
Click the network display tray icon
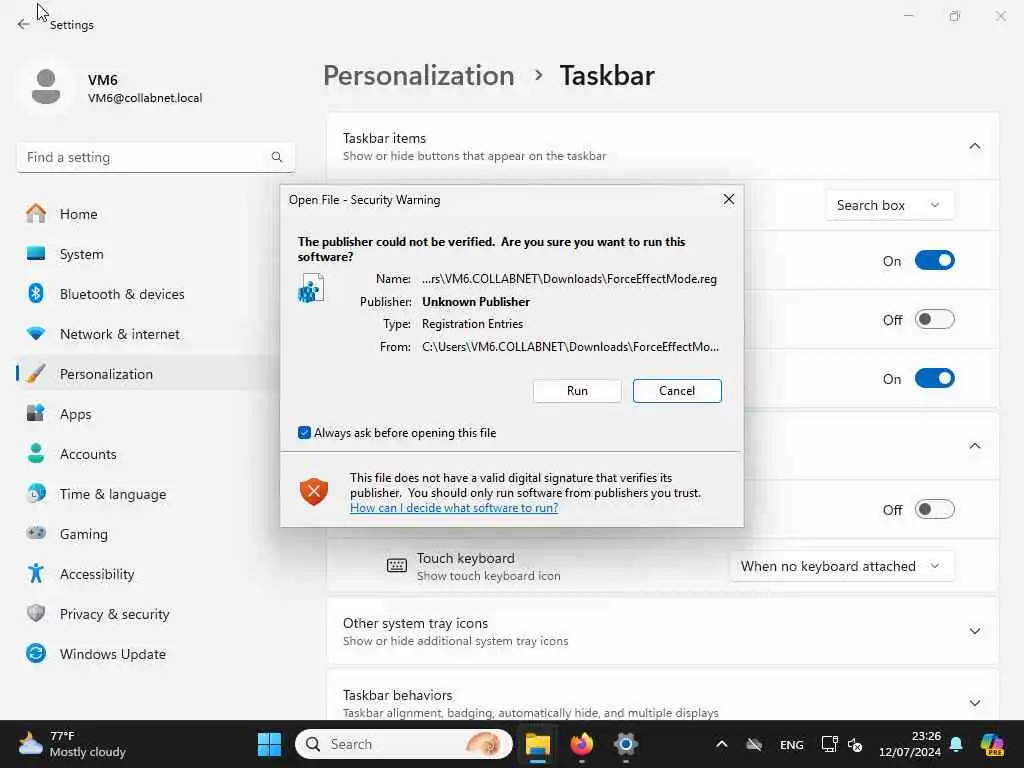point(829,744)
